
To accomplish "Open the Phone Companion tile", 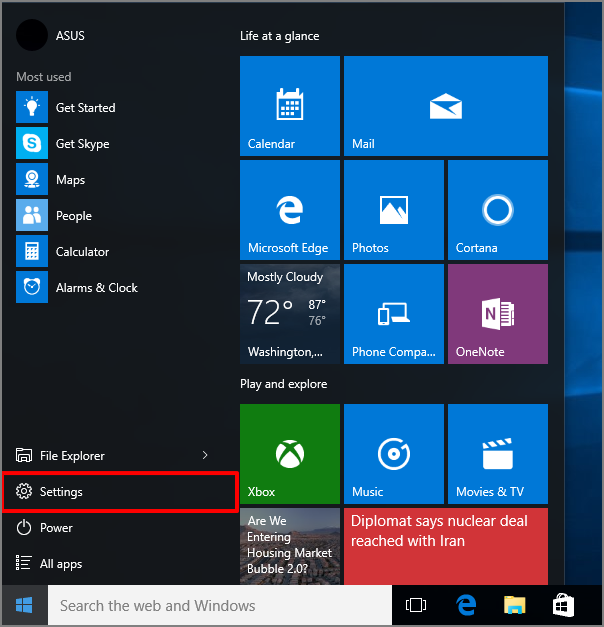I will (x=394, y=314).
